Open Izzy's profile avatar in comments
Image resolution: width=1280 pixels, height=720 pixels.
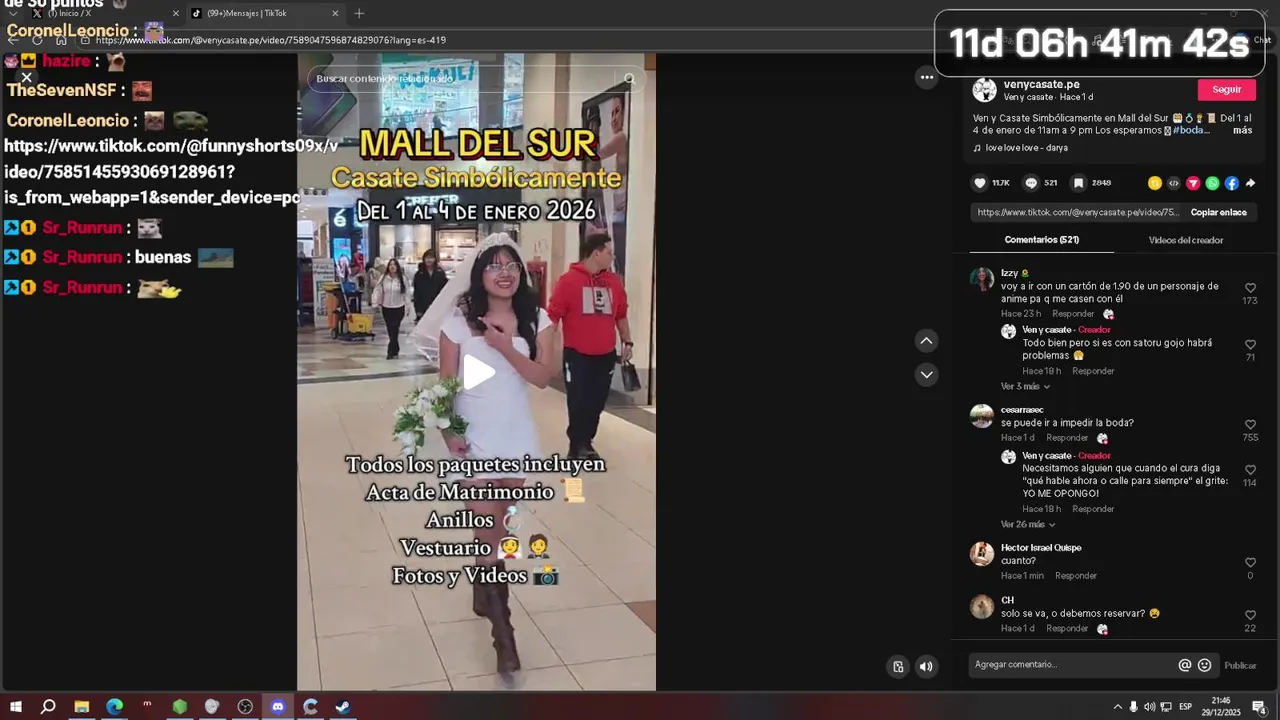coord(982,278)
